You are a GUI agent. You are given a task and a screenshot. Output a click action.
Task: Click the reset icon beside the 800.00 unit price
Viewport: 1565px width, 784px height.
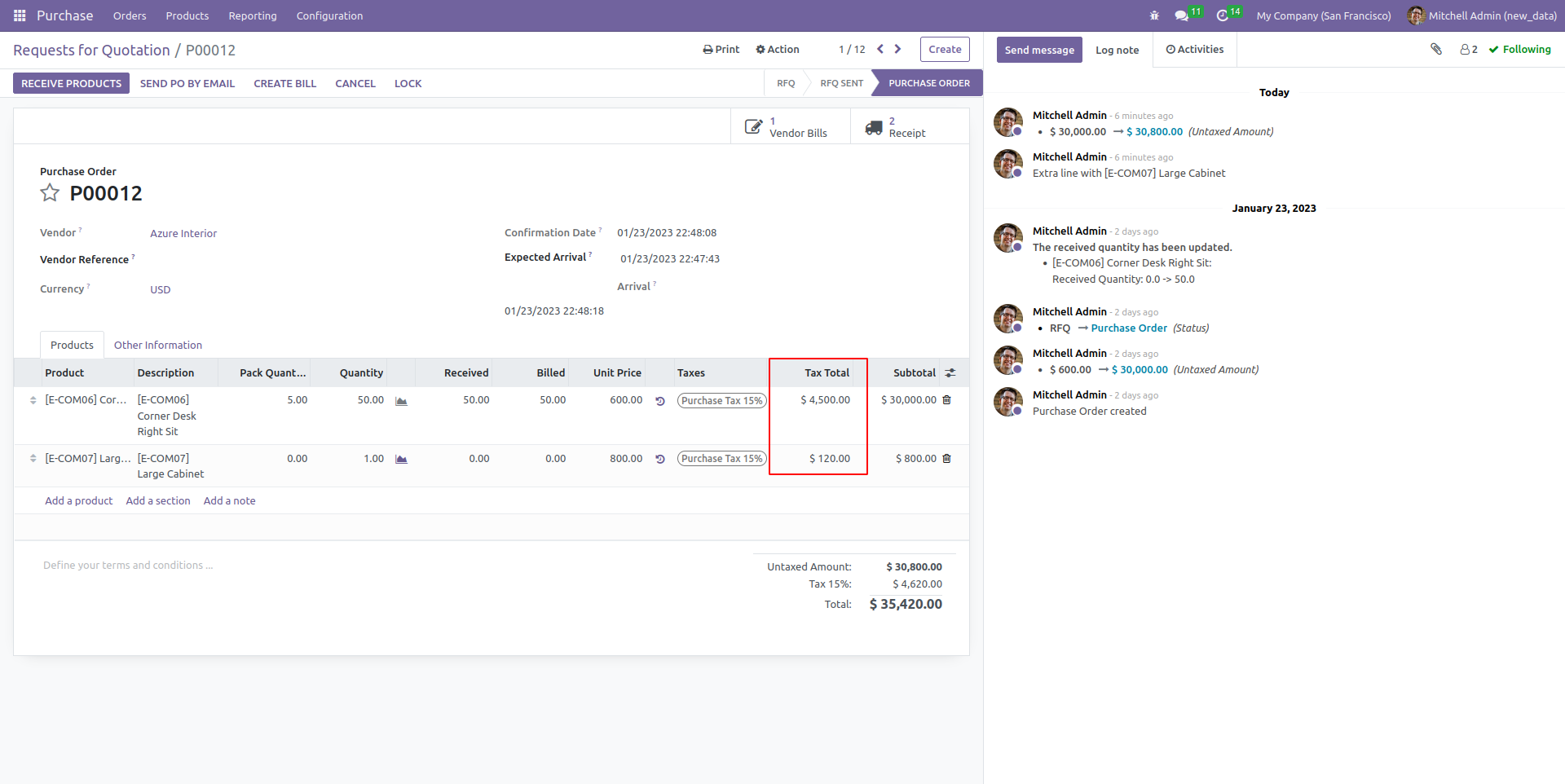(660, 459)
